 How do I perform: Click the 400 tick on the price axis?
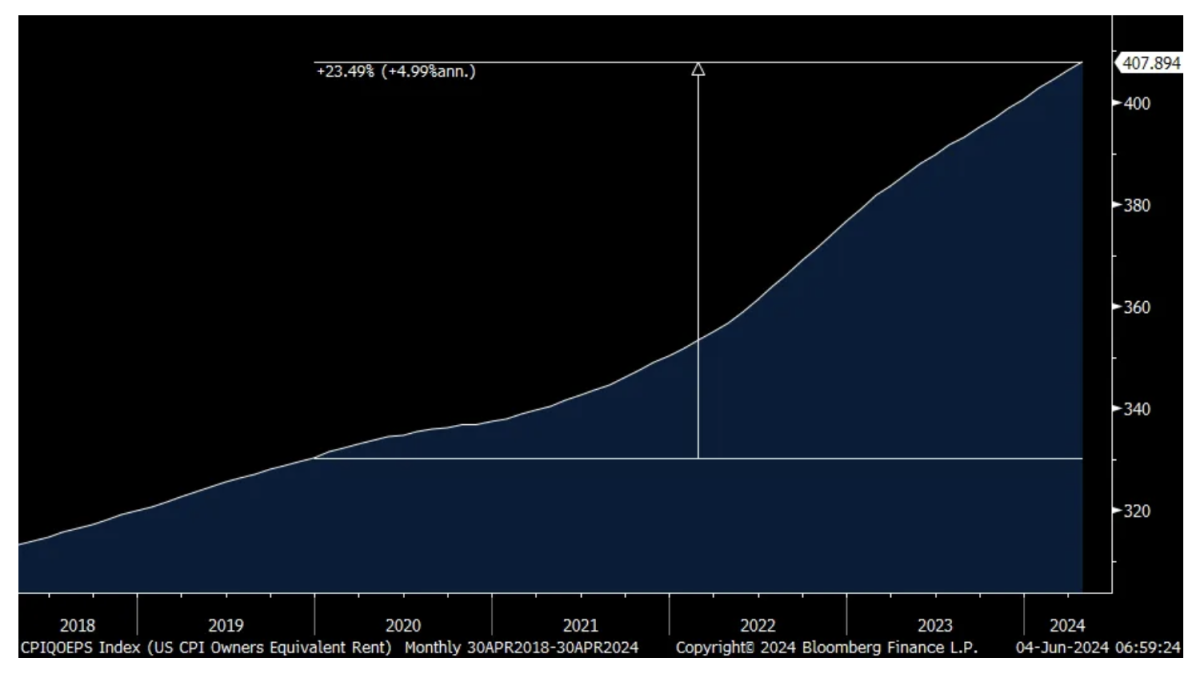1142,103
